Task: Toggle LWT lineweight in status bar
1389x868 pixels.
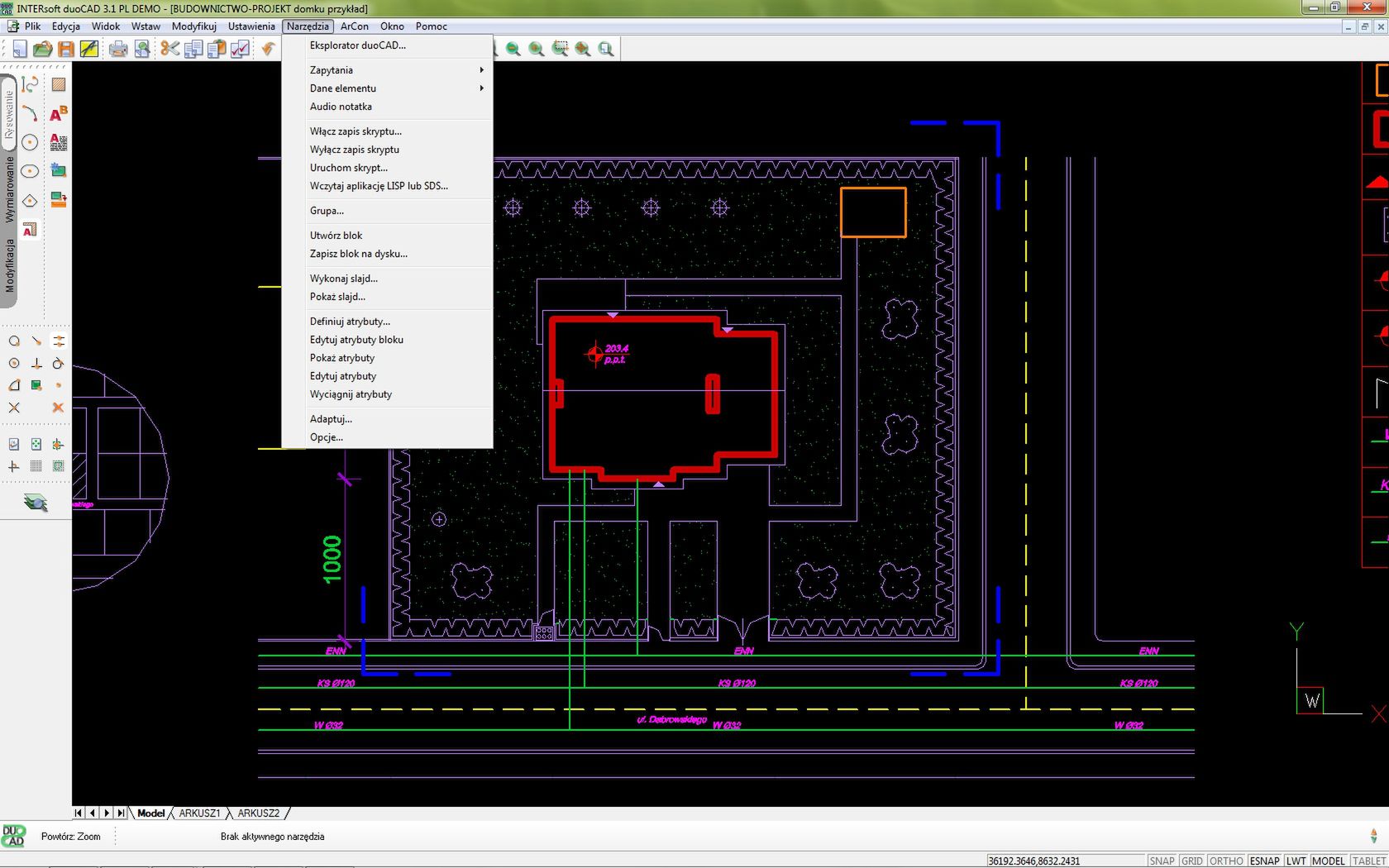Action: (x=1296, y=861)
